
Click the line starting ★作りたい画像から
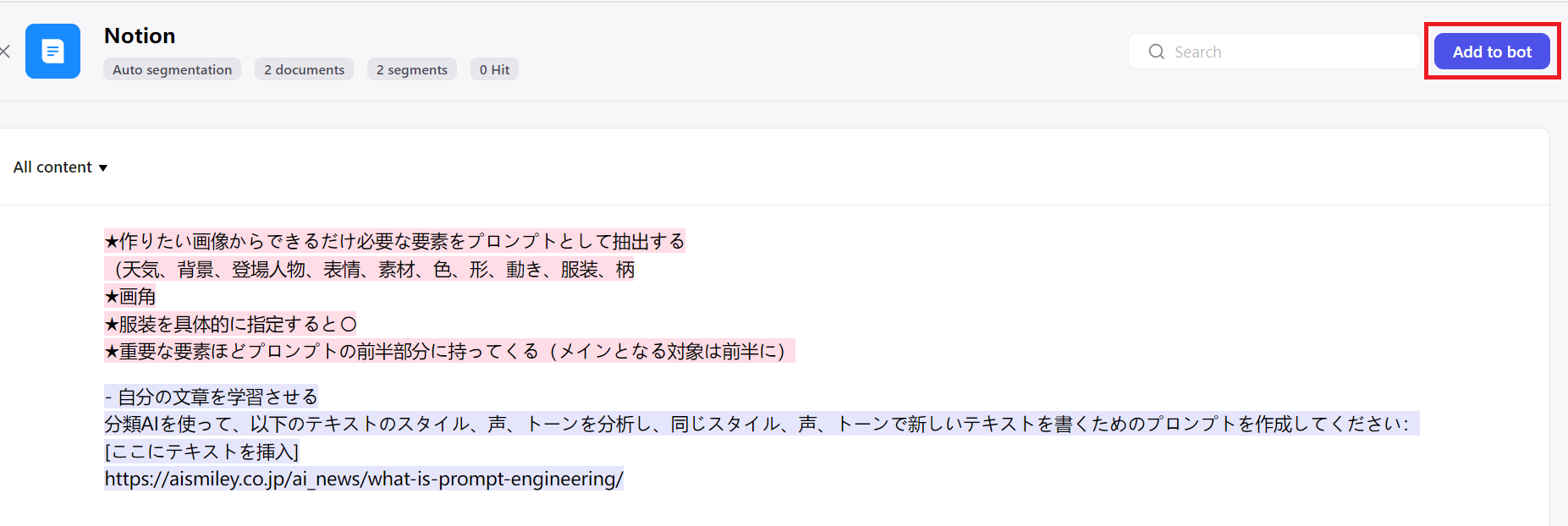393,242
